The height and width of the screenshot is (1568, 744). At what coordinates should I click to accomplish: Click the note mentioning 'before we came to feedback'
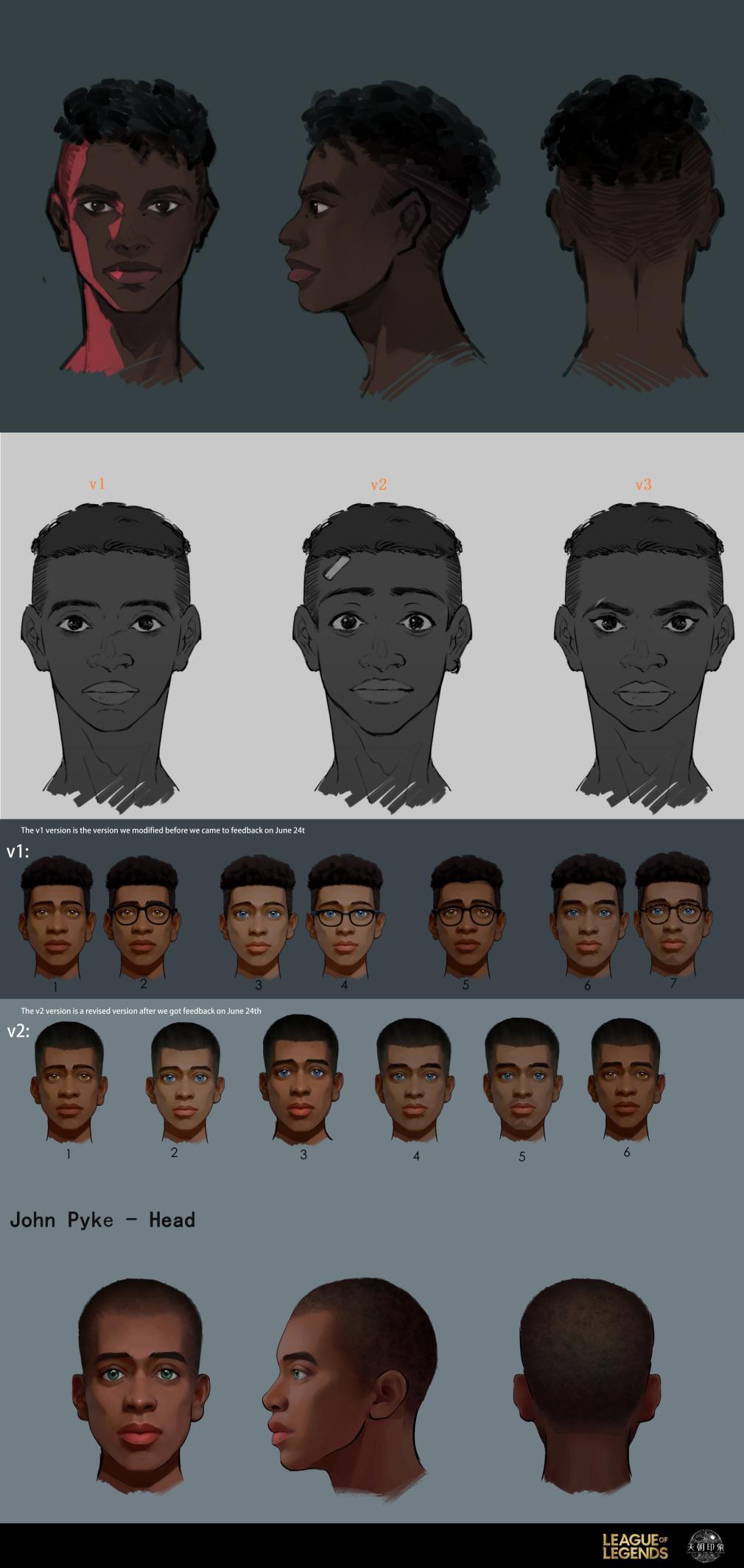(163, 830)
